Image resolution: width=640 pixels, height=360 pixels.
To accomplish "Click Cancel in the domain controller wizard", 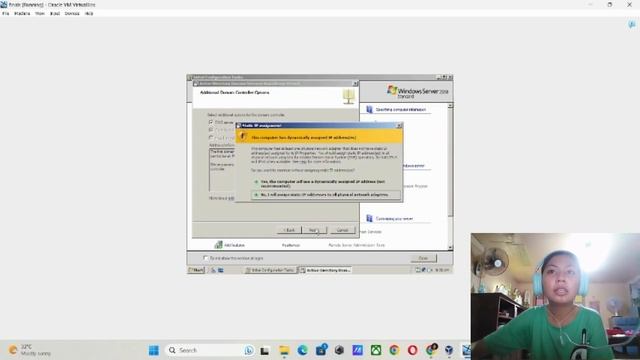I will (x=342, y=230).
